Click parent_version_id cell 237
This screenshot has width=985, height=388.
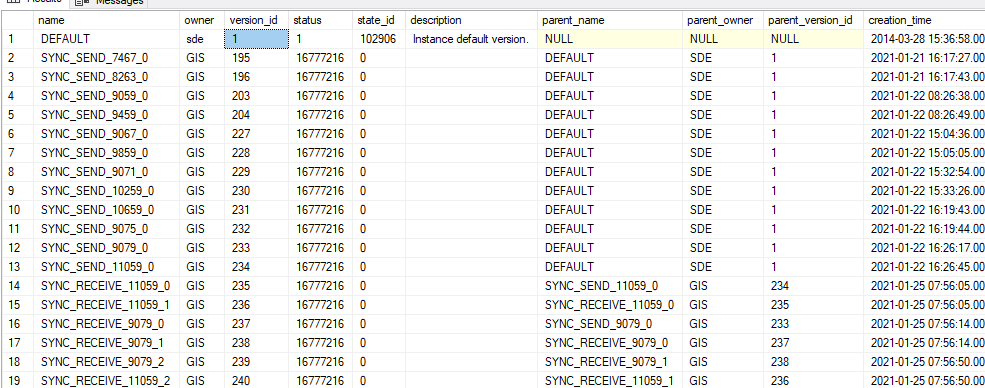(814, 342)
